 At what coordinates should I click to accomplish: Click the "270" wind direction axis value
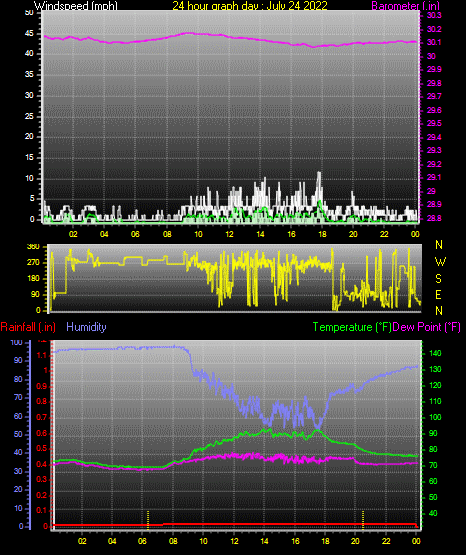pyautogui.click(x=33, y=263)
